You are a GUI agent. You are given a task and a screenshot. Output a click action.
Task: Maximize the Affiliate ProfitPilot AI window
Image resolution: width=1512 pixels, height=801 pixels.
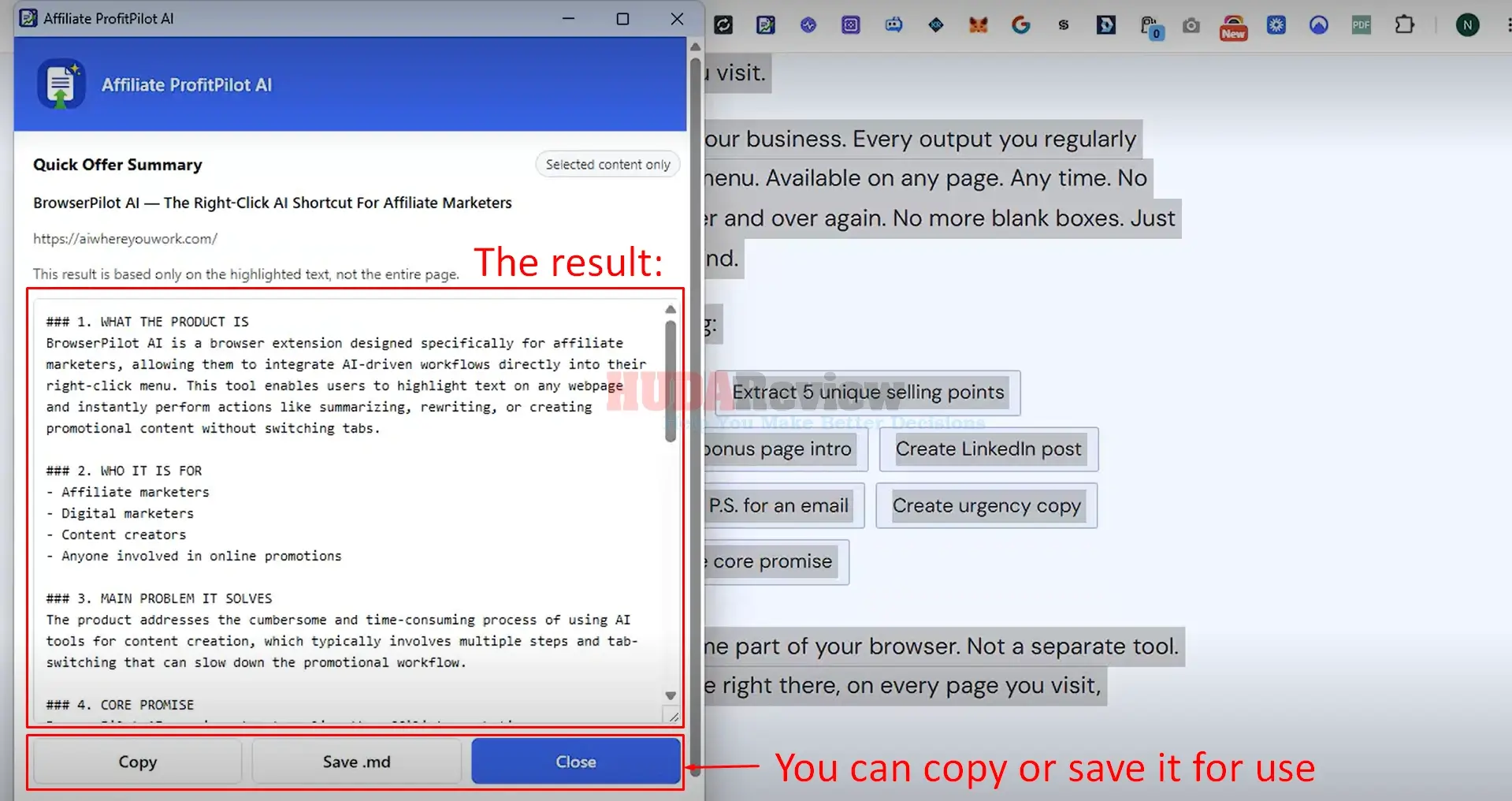point(622,19)
